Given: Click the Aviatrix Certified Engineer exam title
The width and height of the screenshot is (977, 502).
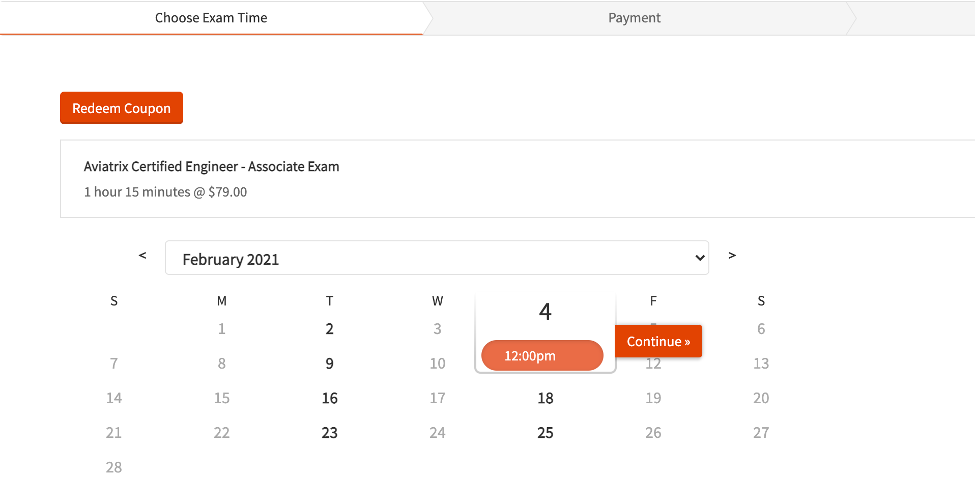Looking at the screenshot, I should point(211,167).
